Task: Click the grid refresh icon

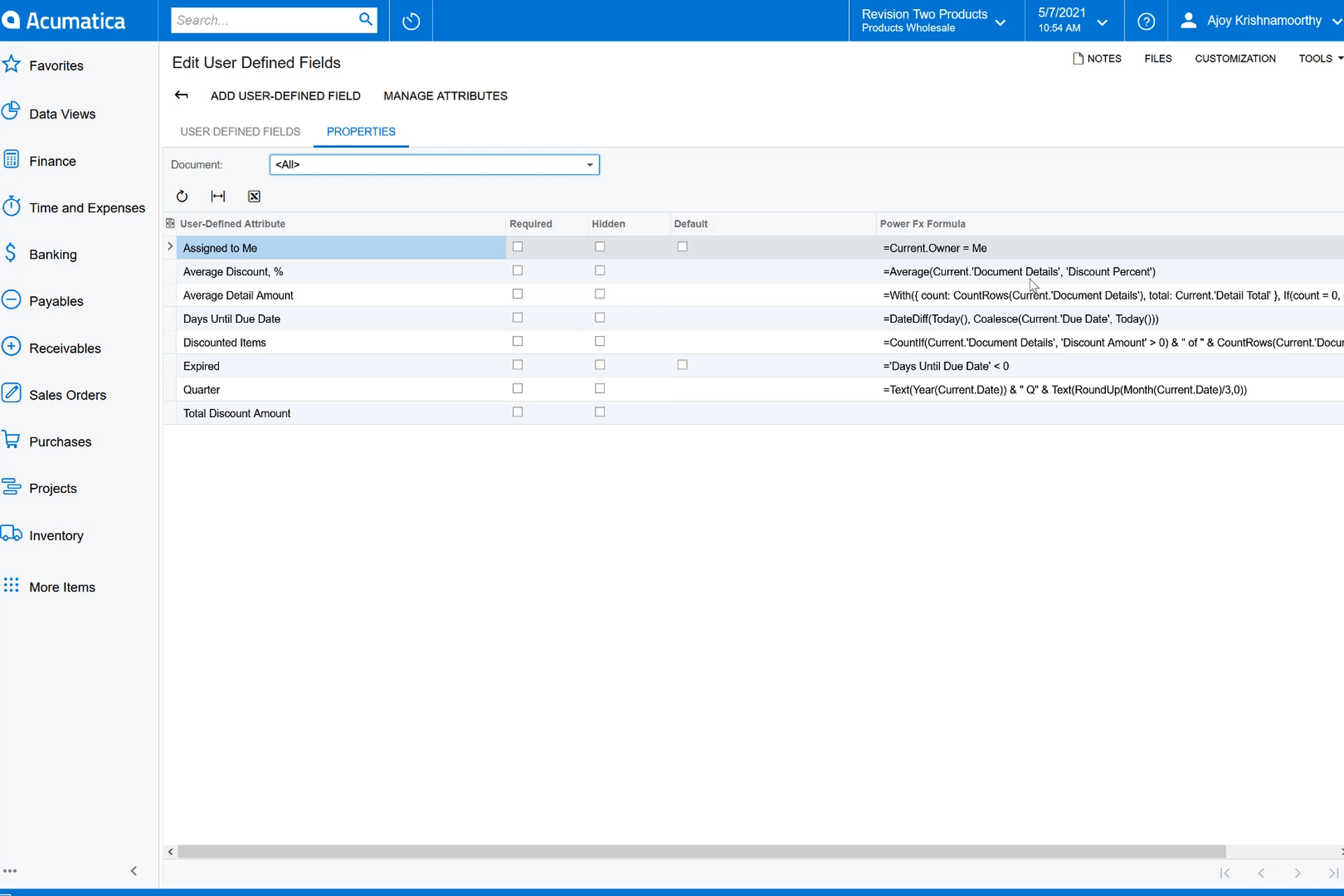Action: (x=182, y=197)
